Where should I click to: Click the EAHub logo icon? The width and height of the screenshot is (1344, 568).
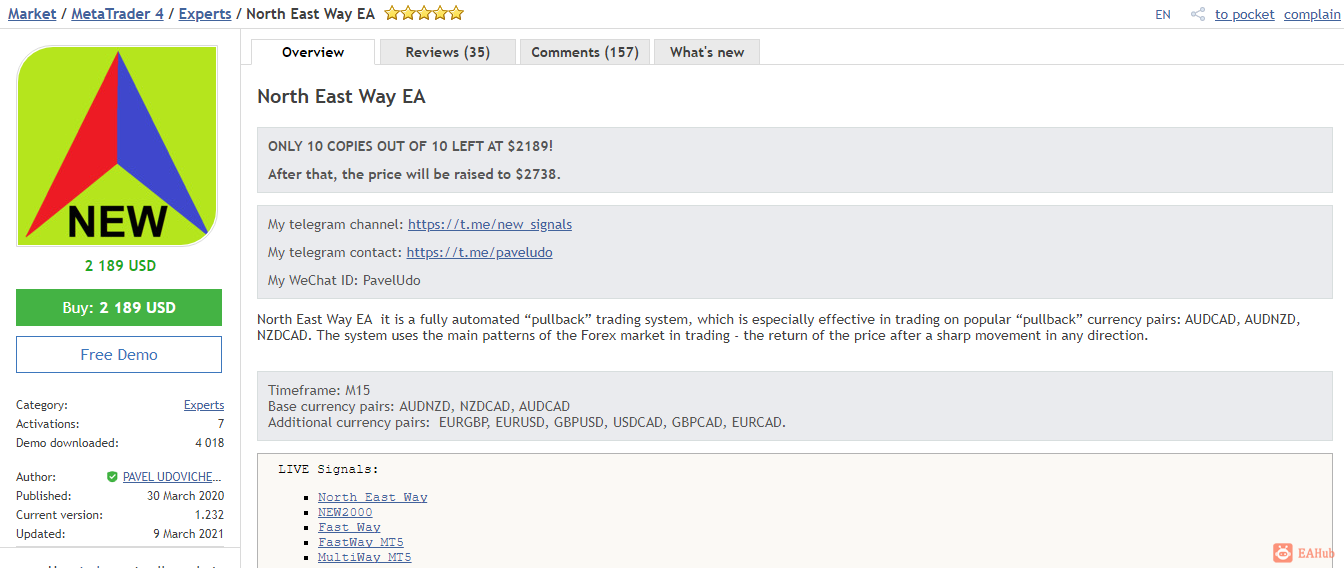tap(1283, 553)
